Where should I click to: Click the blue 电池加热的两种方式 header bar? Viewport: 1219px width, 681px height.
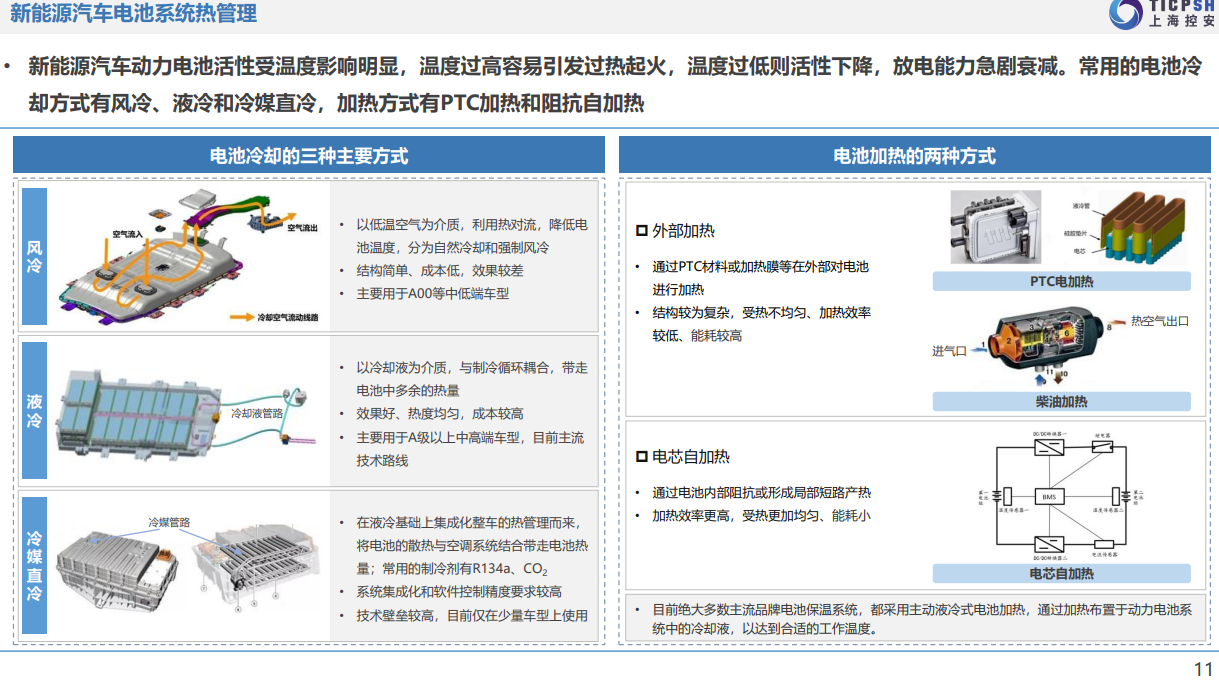click(x=914, y=156)
